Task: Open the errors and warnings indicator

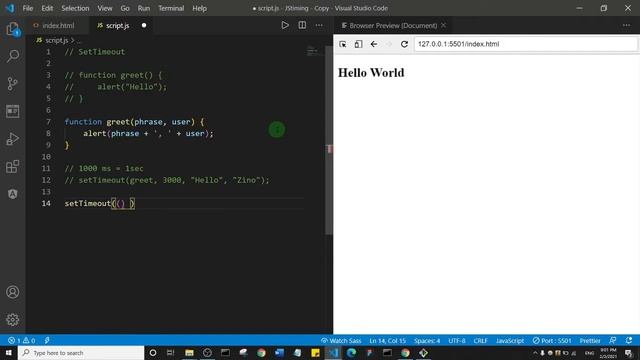Action: coord(22,340)
